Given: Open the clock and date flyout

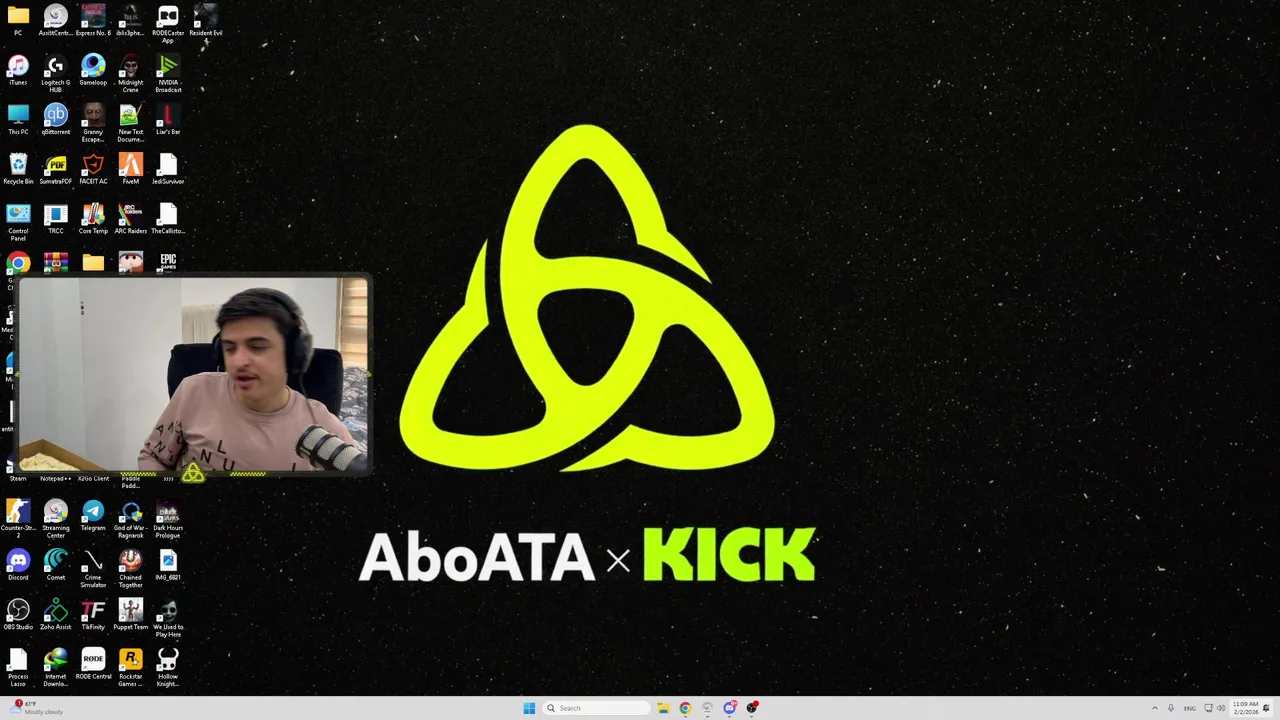Looking at the screenshot, I should (x=1245, y=708).
